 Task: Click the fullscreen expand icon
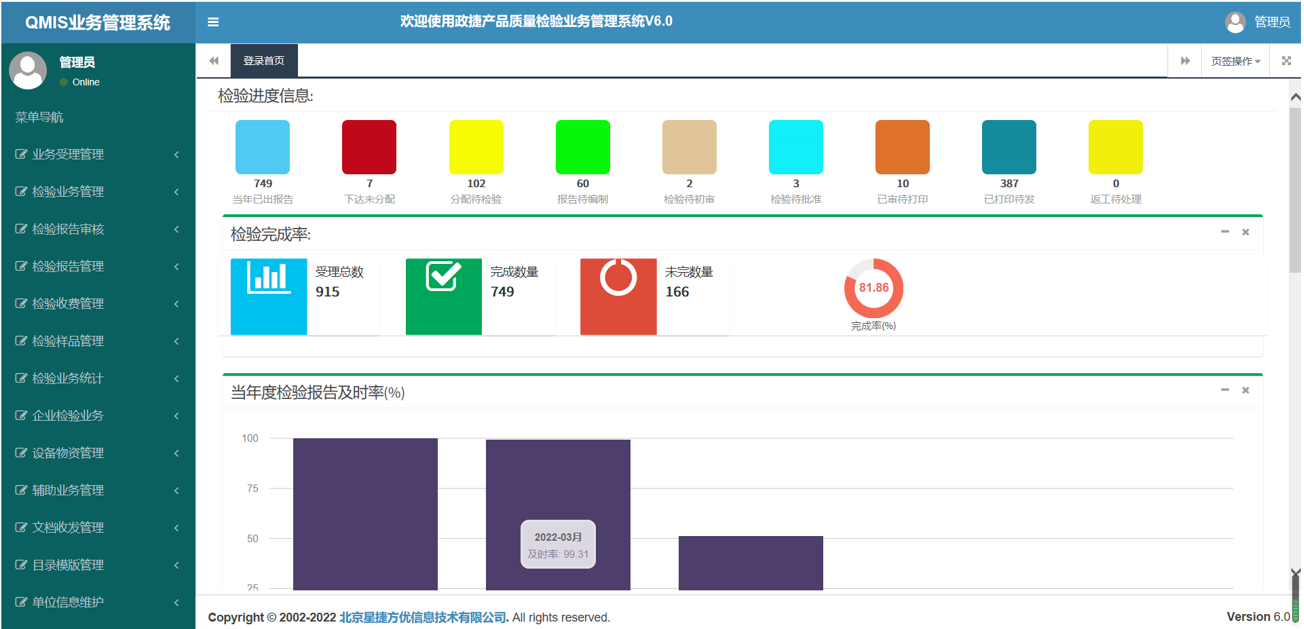pyautogui.click(x=1286, y=61)
